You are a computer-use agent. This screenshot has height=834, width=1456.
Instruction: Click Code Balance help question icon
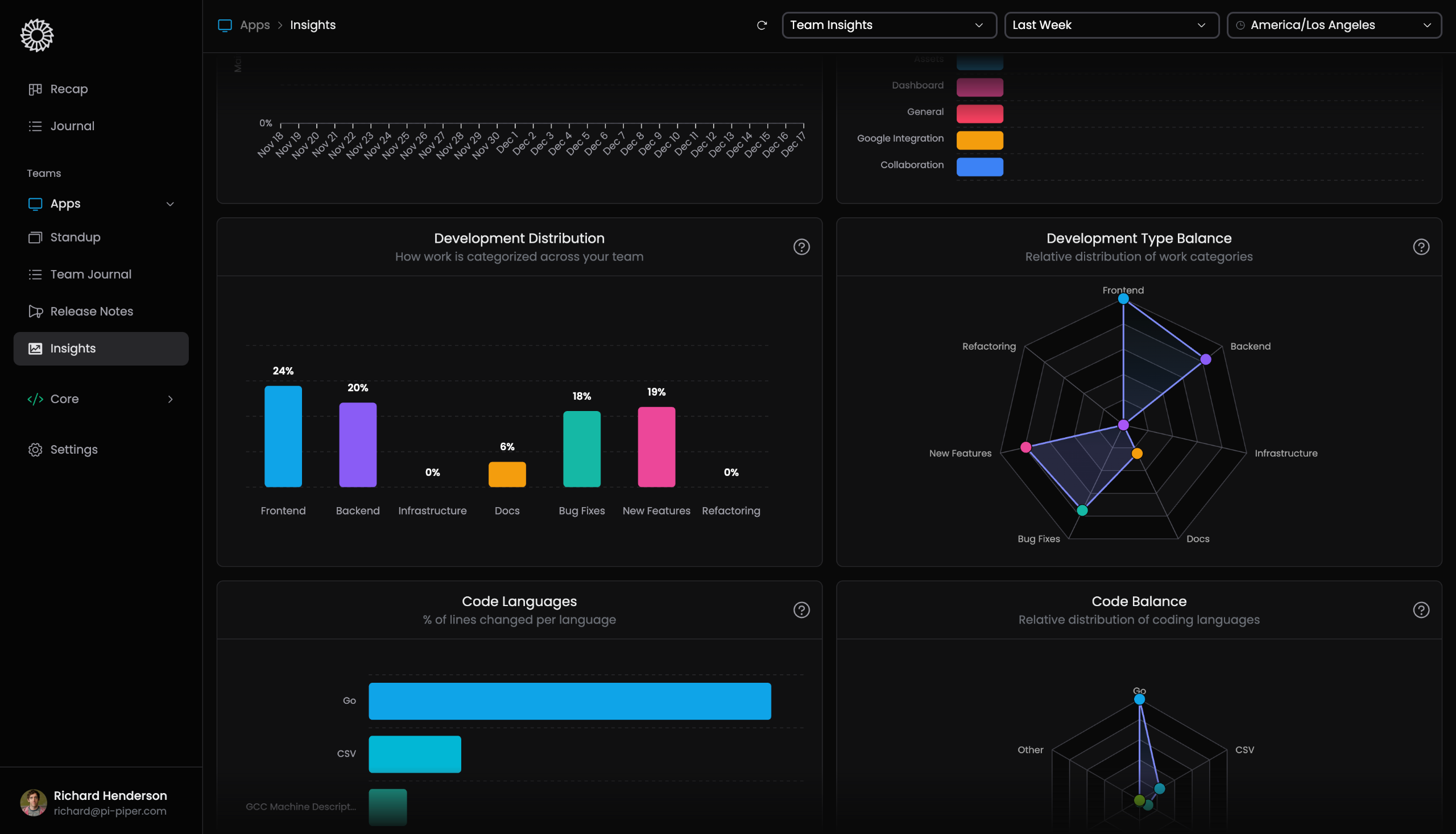(x=1421, y=610)
